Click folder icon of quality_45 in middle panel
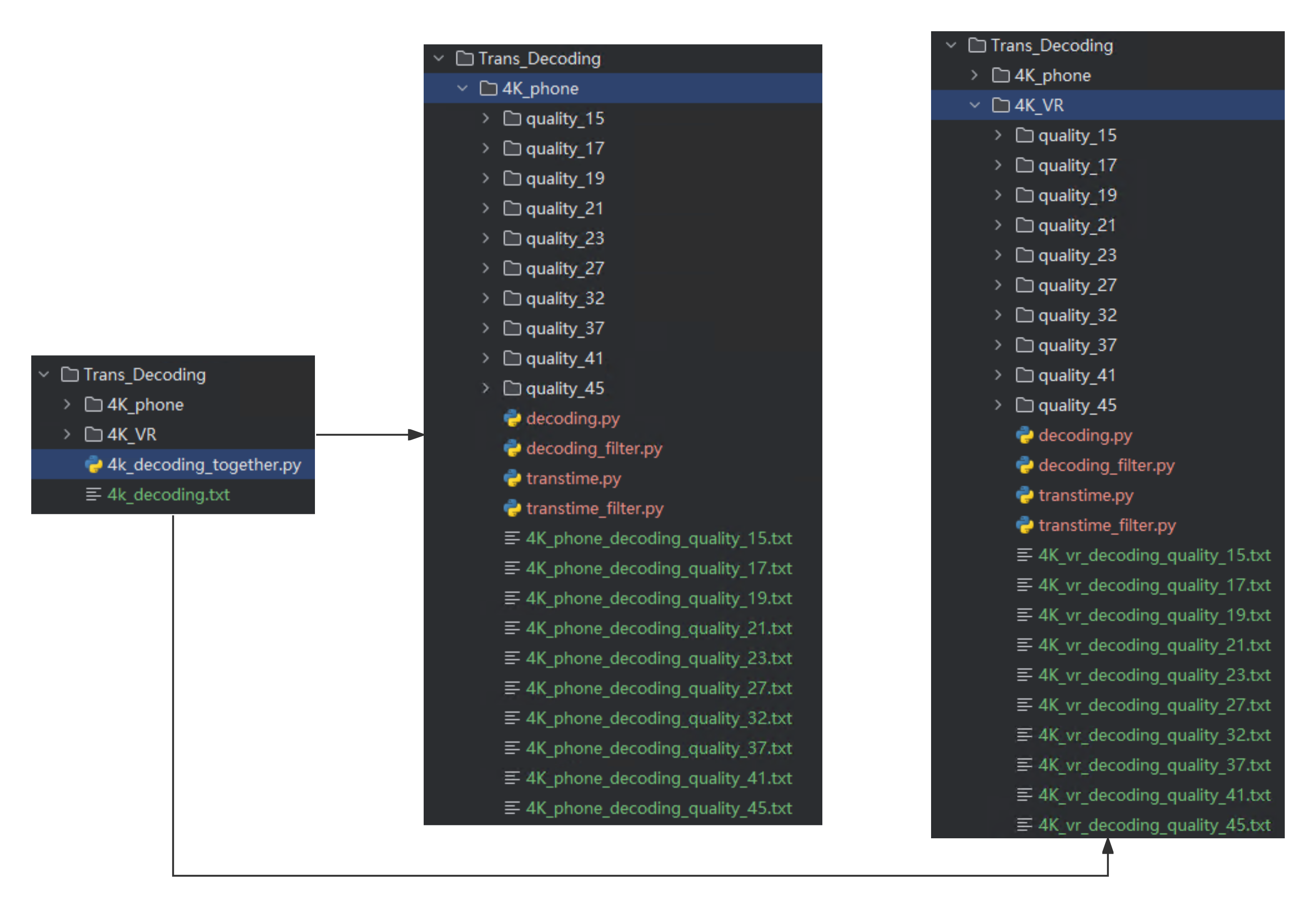The height and width of the screenshot is (907, 1316). pos(512,388)
